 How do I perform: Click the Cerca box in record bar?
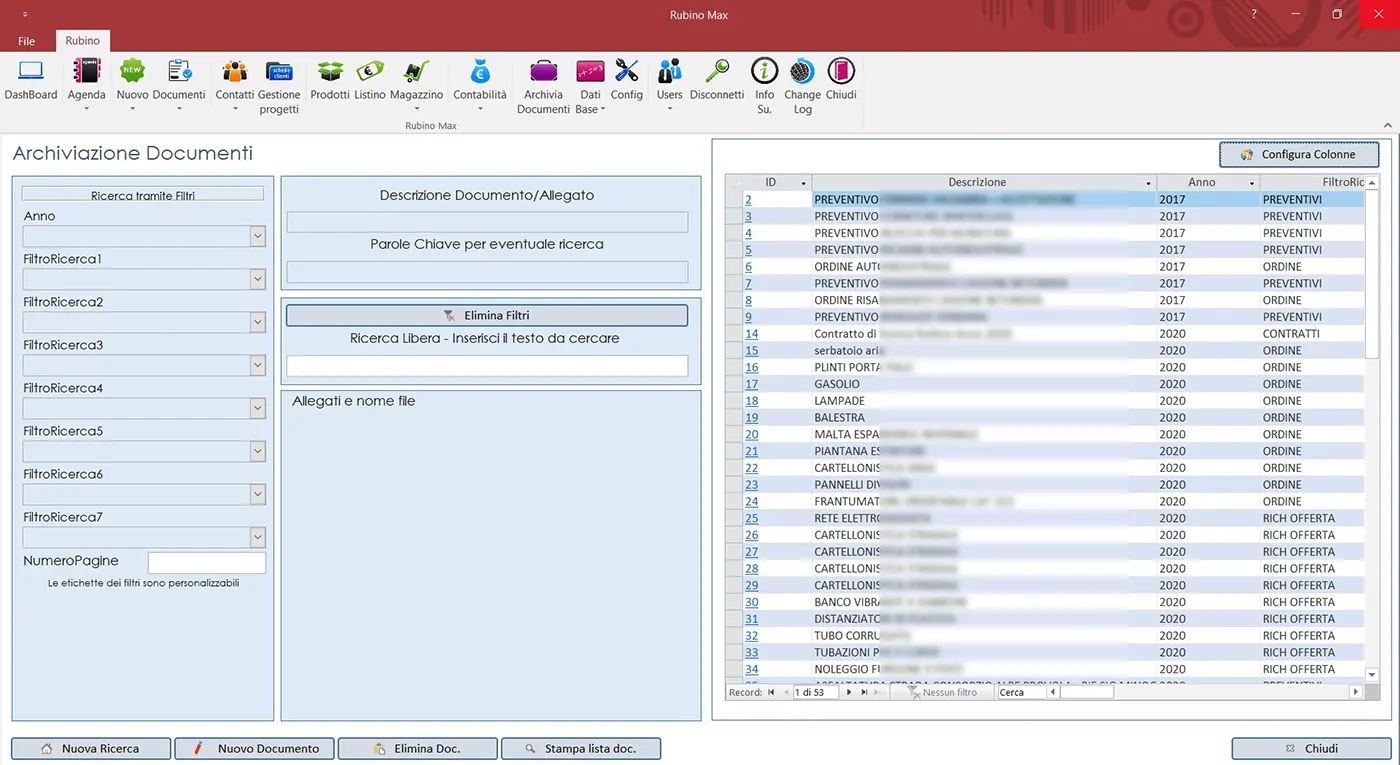1022,692
